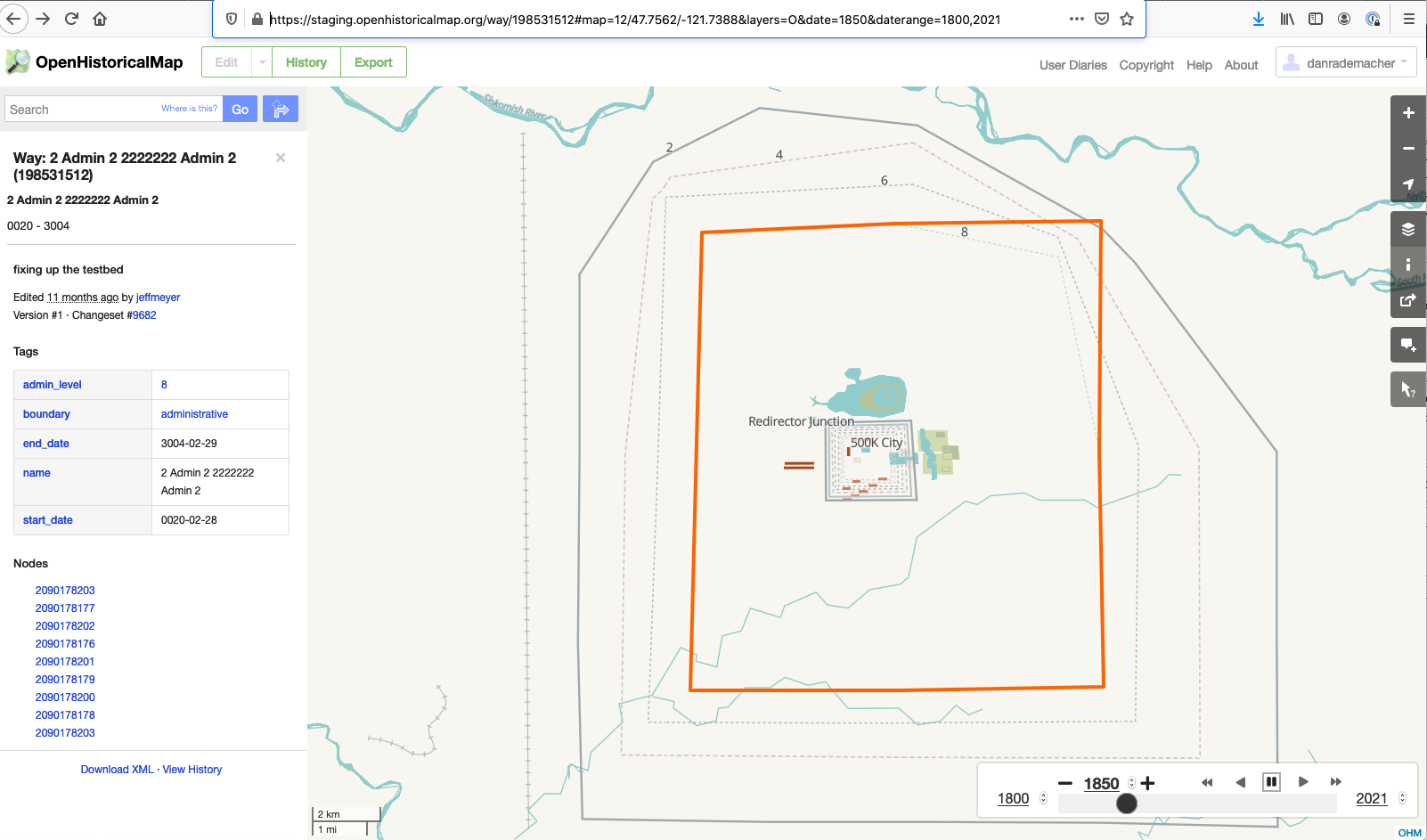This screenshot has height=840, width=1427.
Task: Click the Download XML link
Action: [117, 769]
